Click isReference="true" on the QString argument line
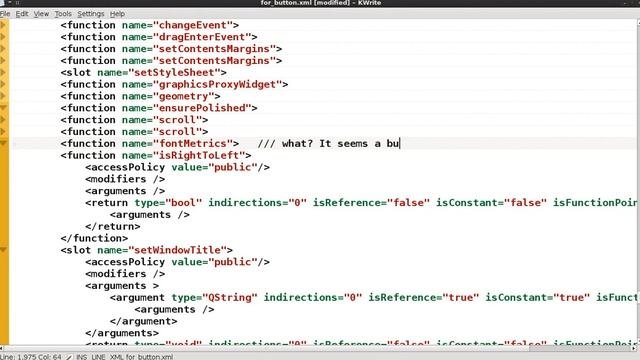 [x=423, y=298]
